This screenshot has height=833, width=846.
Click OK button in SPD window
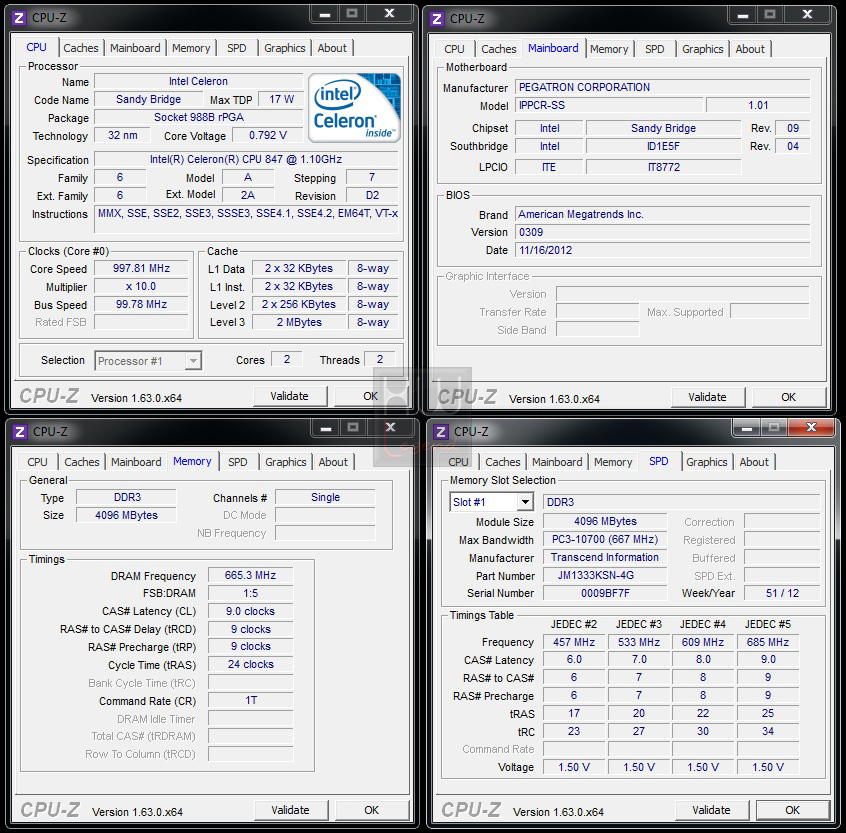[x=793, y=810]
